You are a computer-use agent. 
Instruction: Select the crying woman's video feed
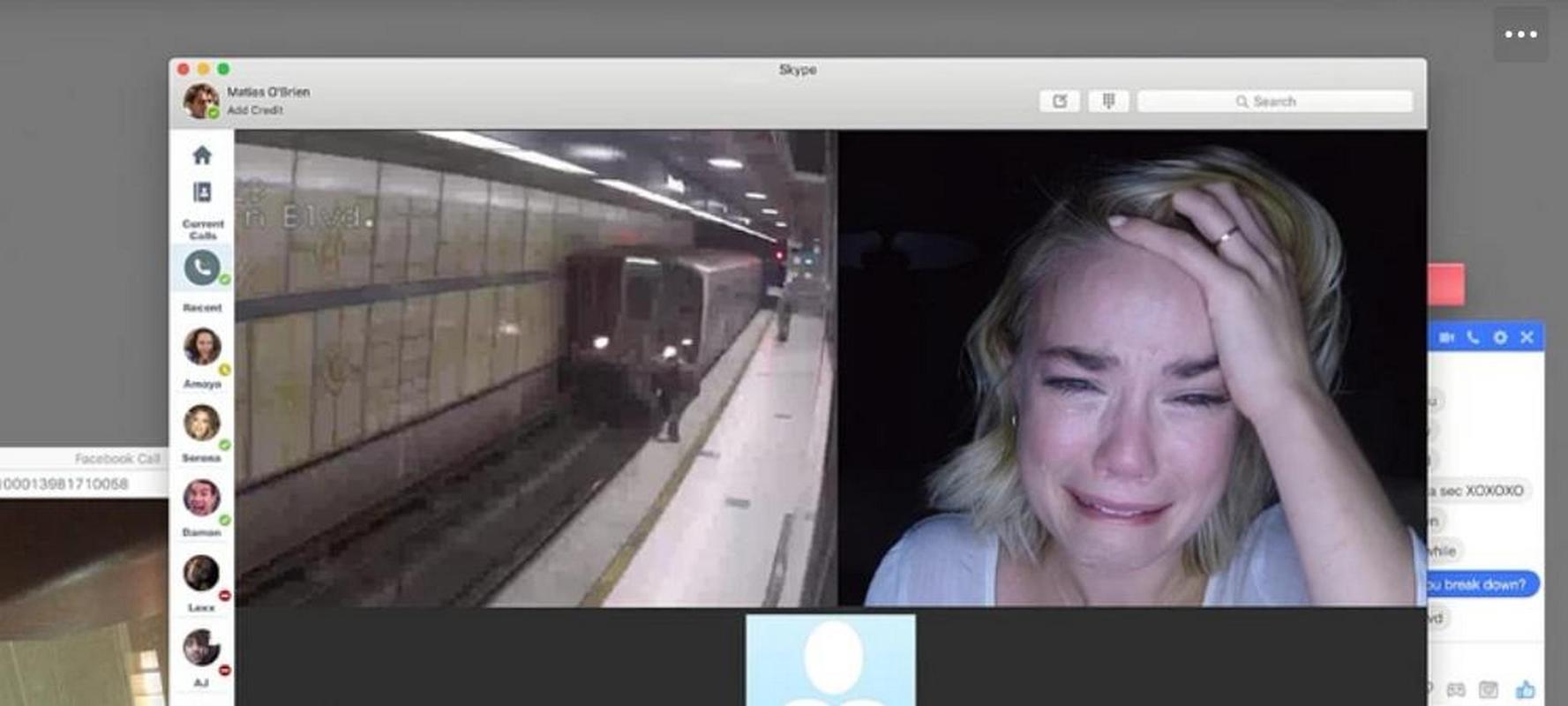coord(1132,368)
